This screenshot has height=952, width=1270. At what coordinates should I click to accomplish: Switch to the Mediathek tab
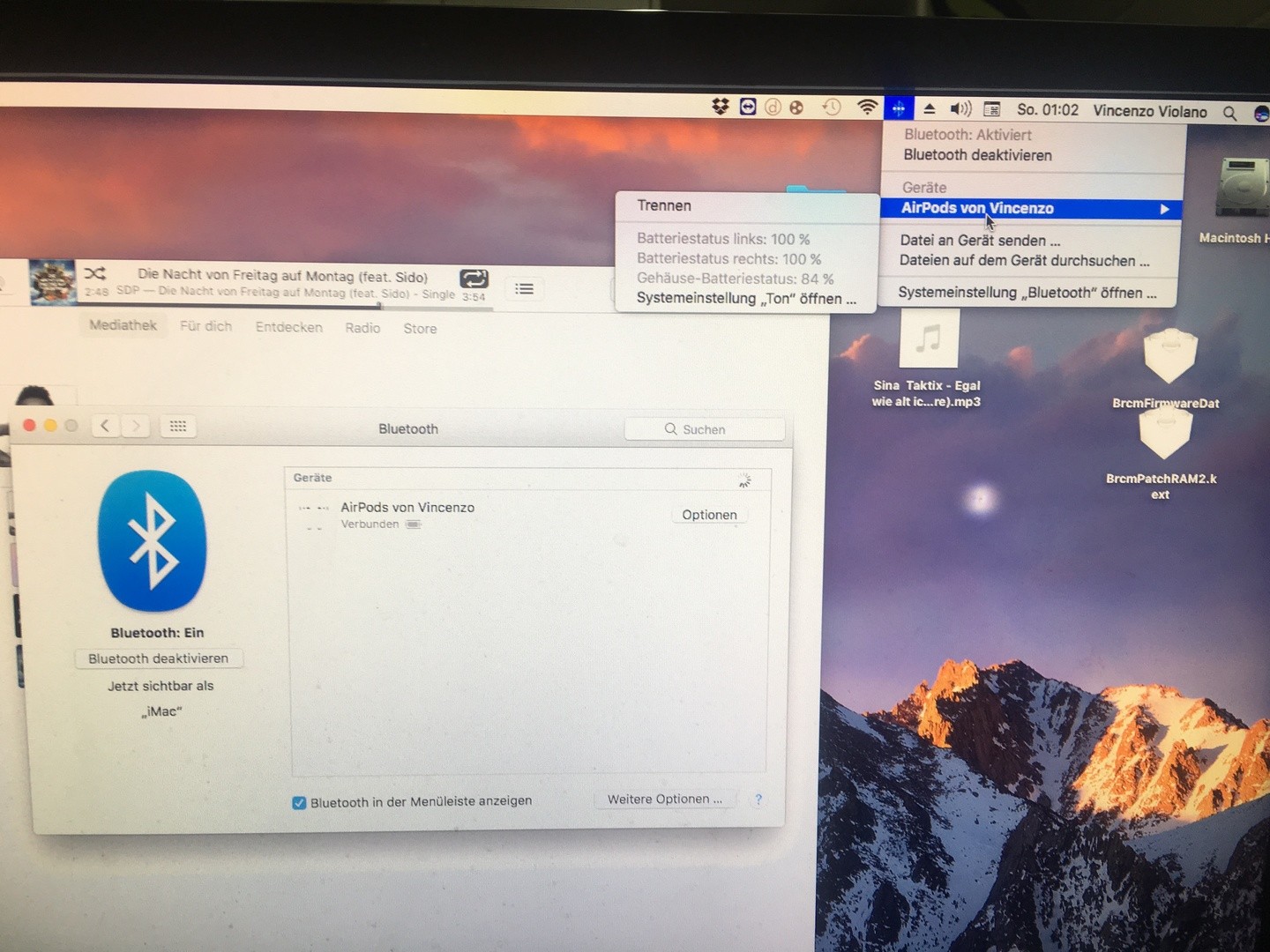pos(123,325)
